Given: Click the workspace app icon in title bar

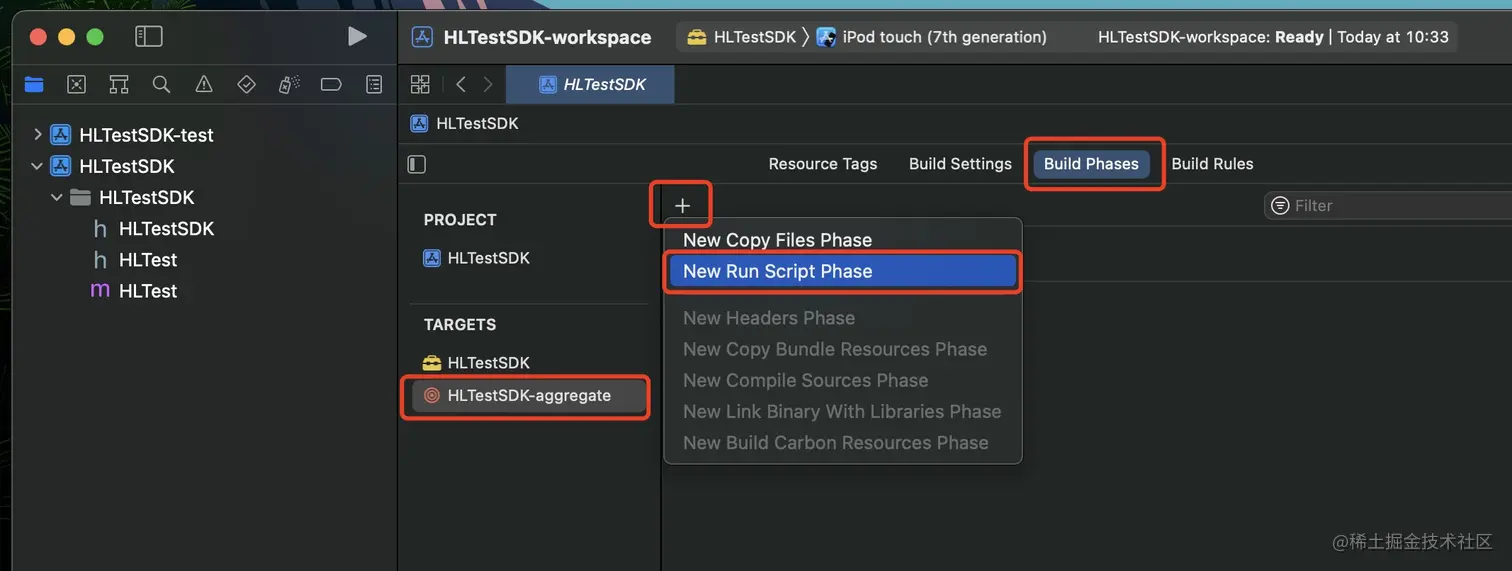Looking at the screenshot, I should (423, 37).
